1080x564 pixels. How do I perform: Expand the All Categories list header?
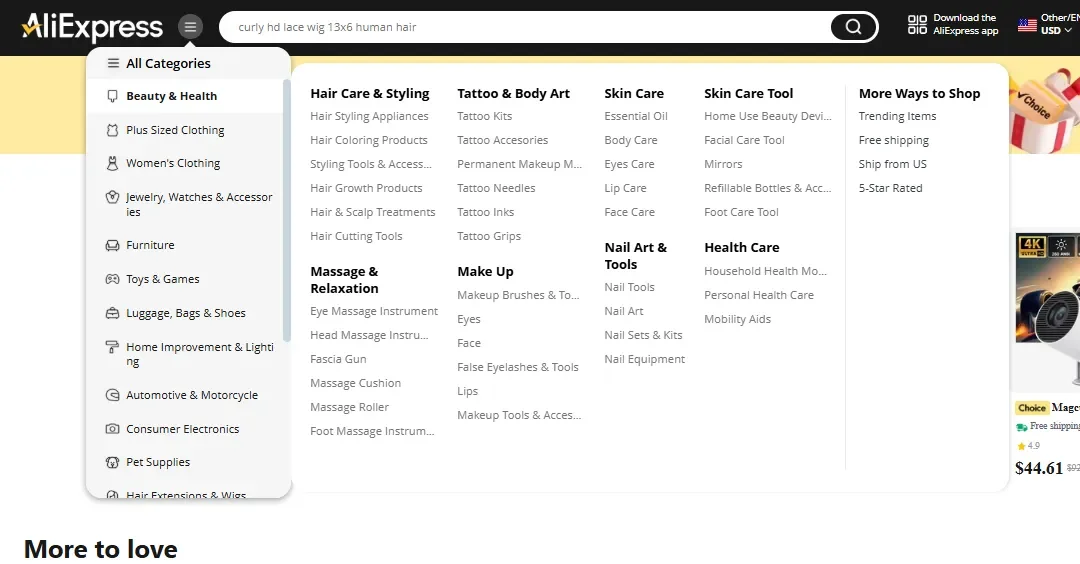pyautogui.click(x=167, y=63)
